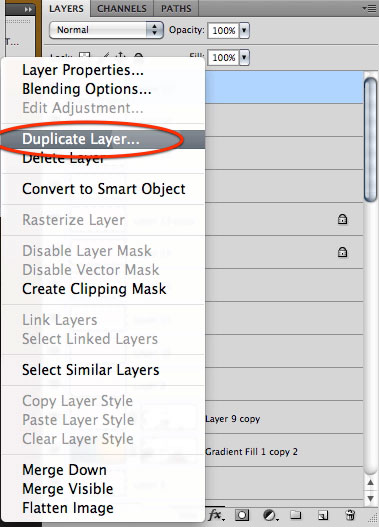This screenshot has width=379, height=527.
Task: Open the Opacity value dropdown arrow
Action: click(x=244, y=30)
